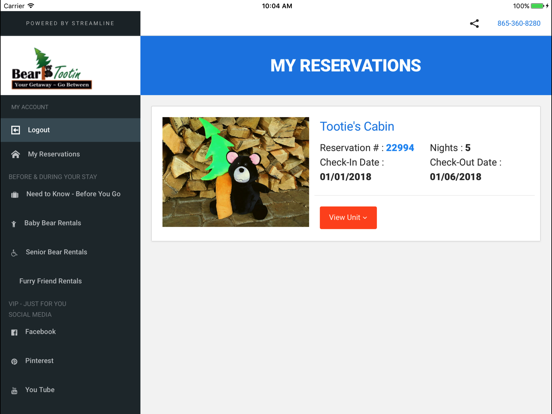Image resolution: width=552 pixels, height=414 pixels.
Task: Select Logout in the sidebar
Action: [70, 130]
